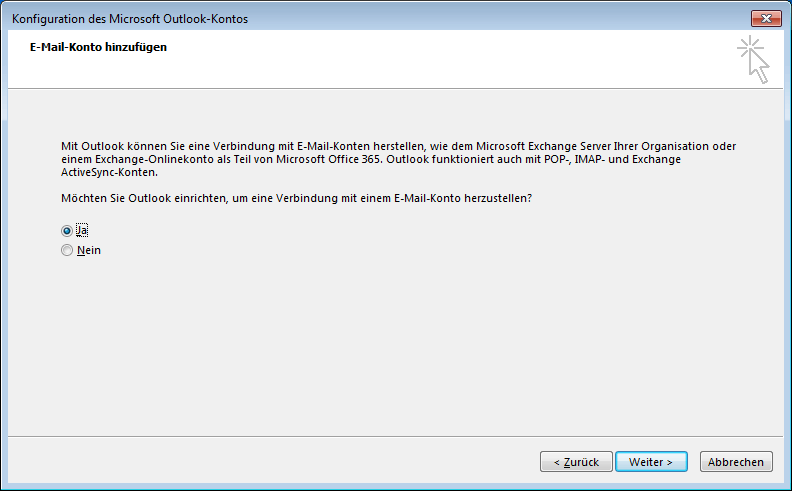The height and width of the screenshot is (491, 792).
Task: Select the "Ja" radio button circle
Action: (67, 231)
